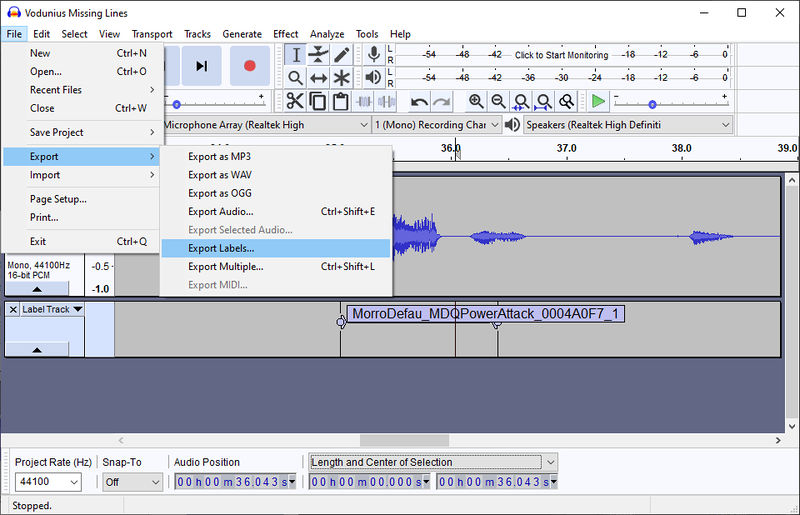The height and width of the screenshot is (515, 800).
Task: Choose Export as MP3
Action: 276,157
